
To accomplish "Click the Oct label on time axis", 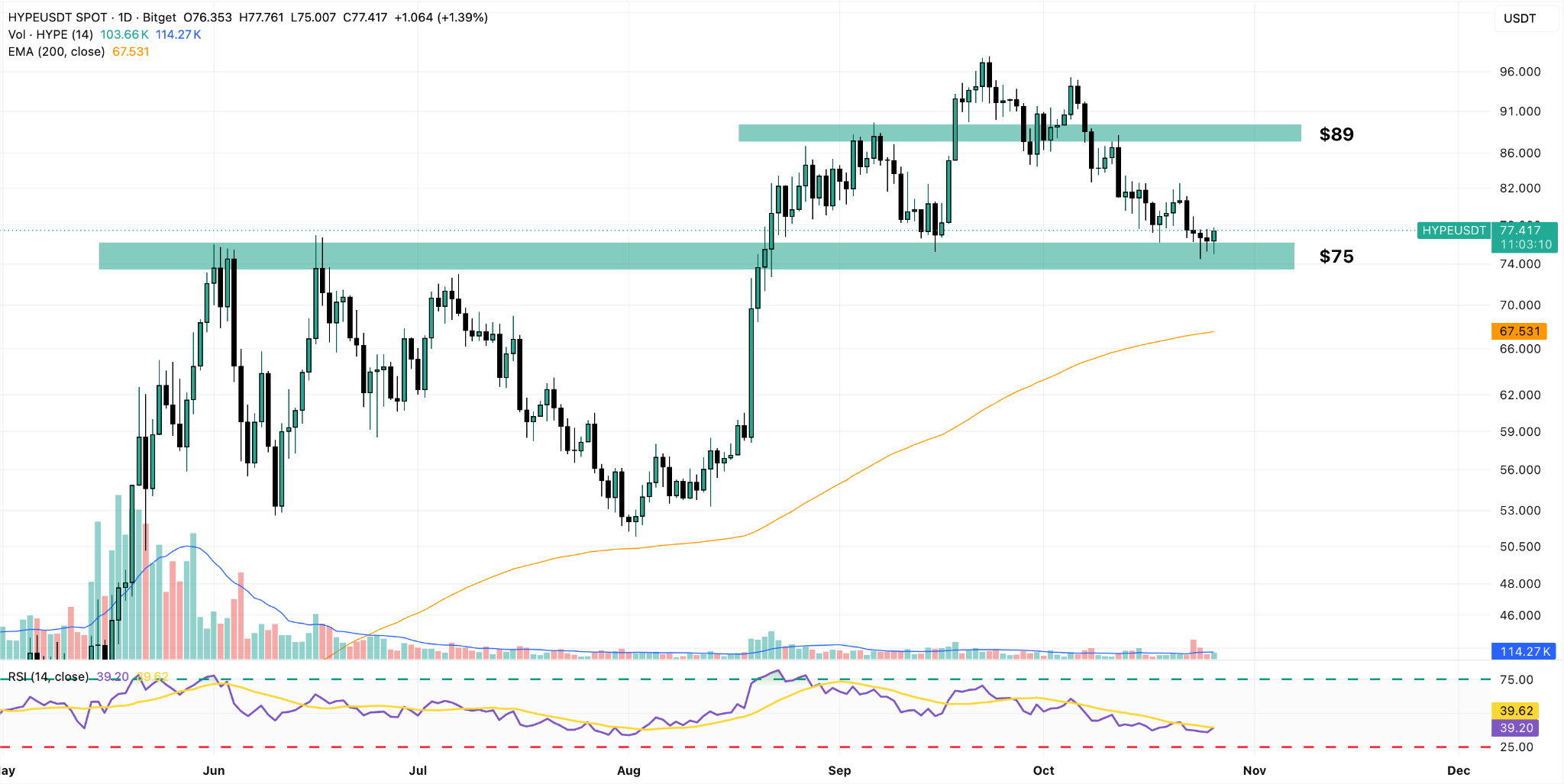I will [x=1043, y=770].
